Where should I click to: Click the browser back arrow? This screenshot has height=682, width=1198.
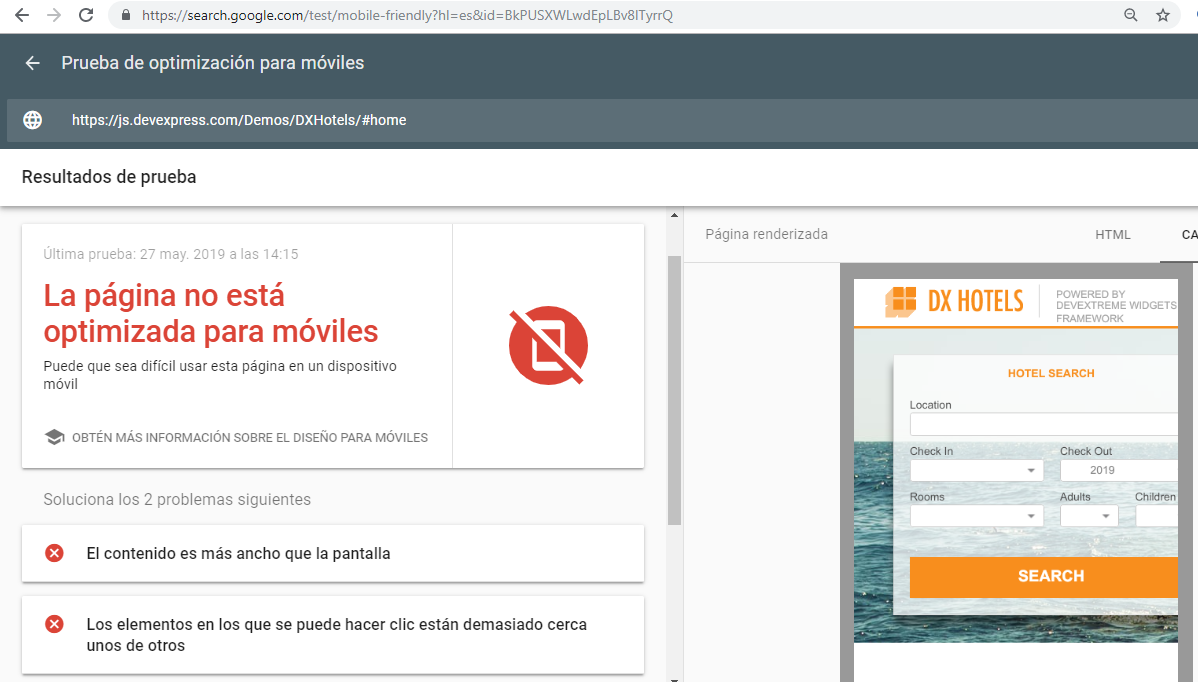pos(21,15)
